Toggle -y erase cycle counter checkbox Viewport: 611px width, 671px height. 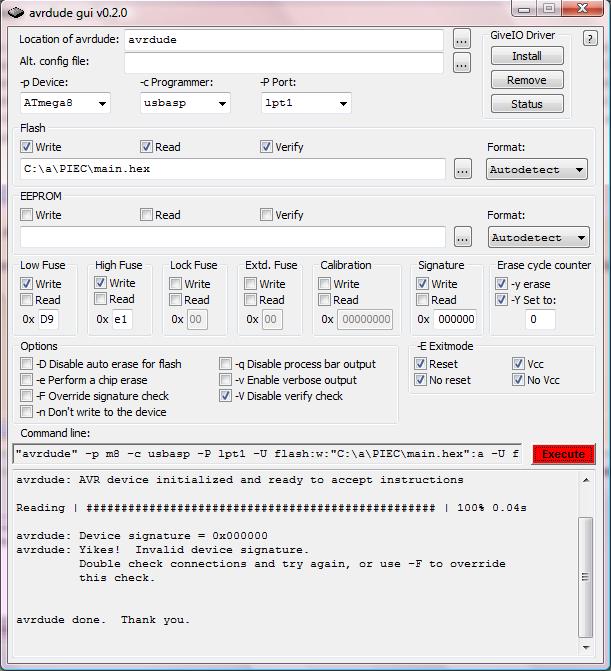[501, 284]
